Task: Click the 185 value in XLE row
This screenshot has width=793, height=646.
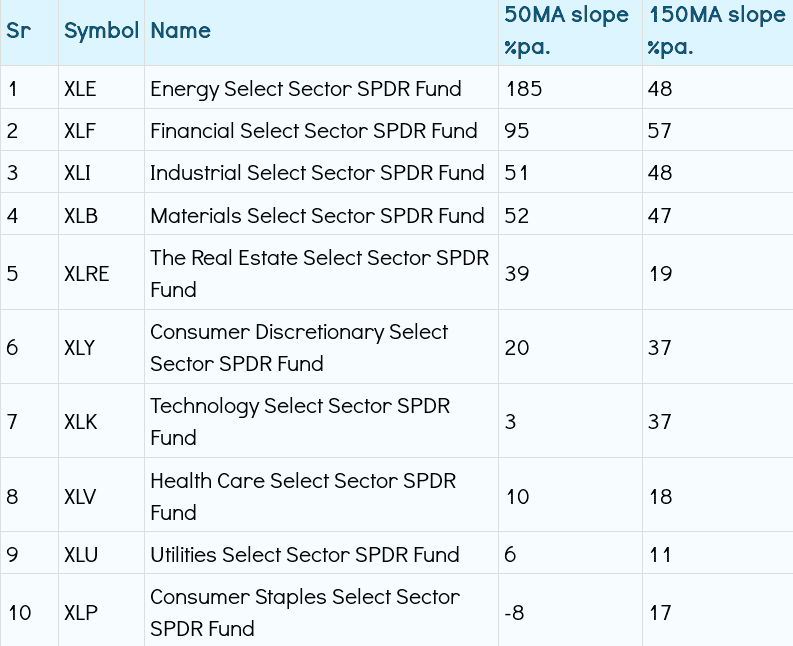Action: click(524, 89)
